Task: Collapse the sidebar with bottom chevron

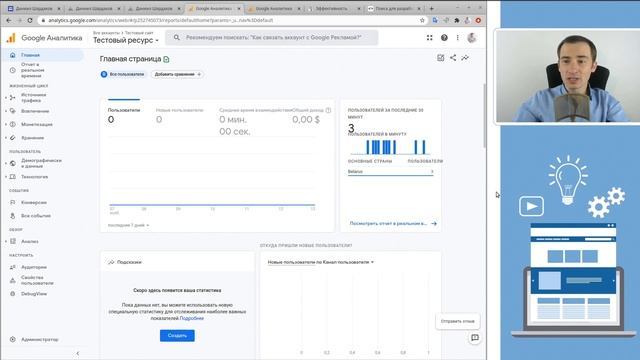Action: click(78, 353)
